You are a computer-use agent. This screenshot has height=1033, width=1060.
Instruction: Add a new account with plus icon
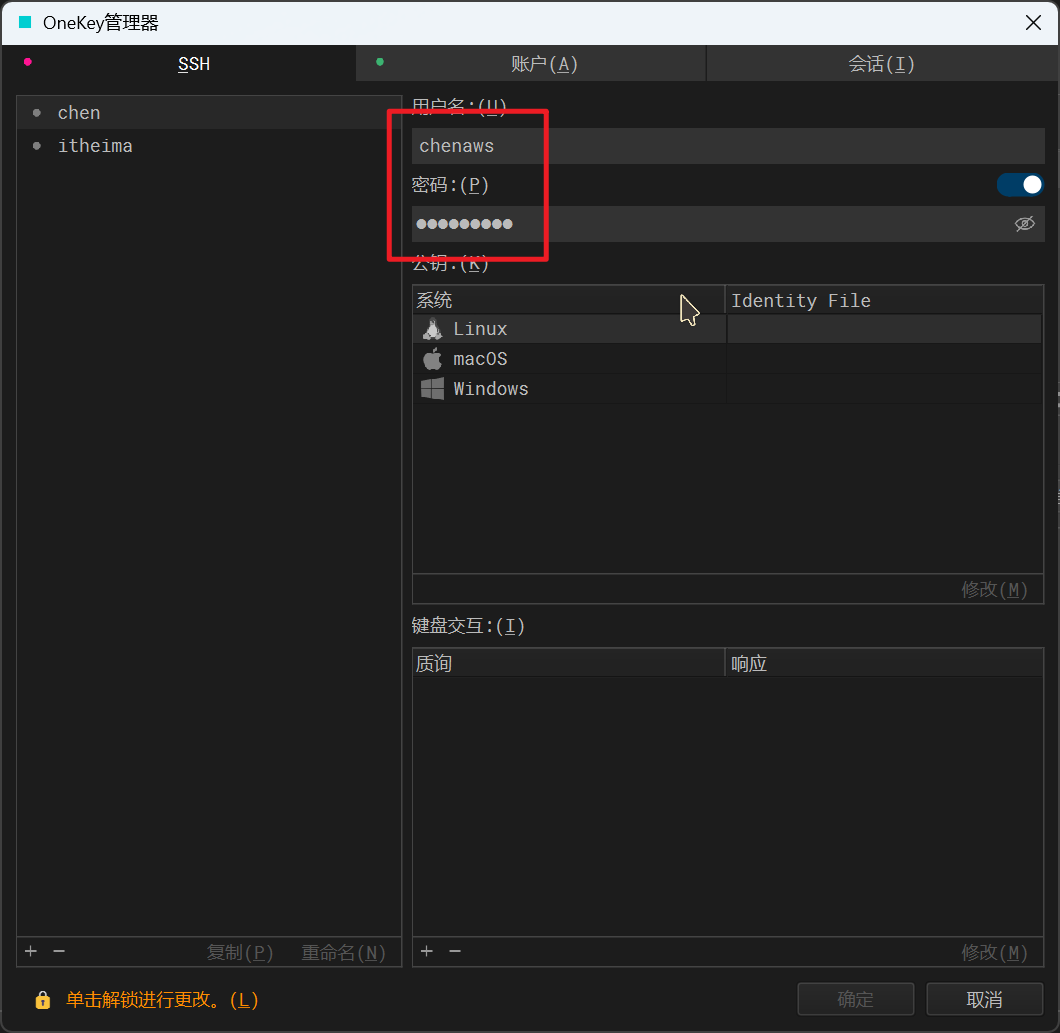(31, 951)
